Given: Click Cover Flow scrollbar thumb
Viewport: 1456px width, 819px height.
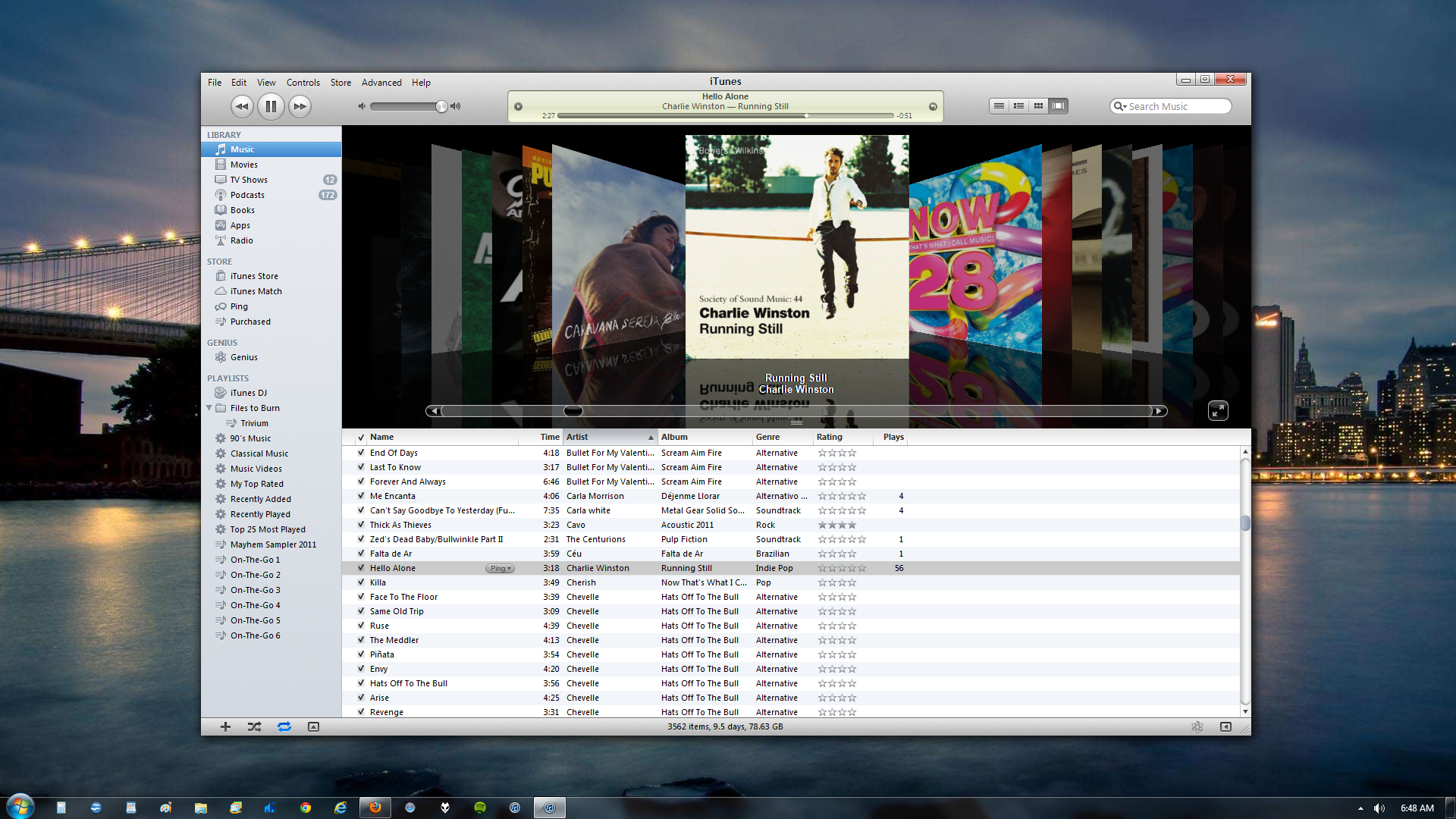Looking at the screenshot, I should point(573,411).
